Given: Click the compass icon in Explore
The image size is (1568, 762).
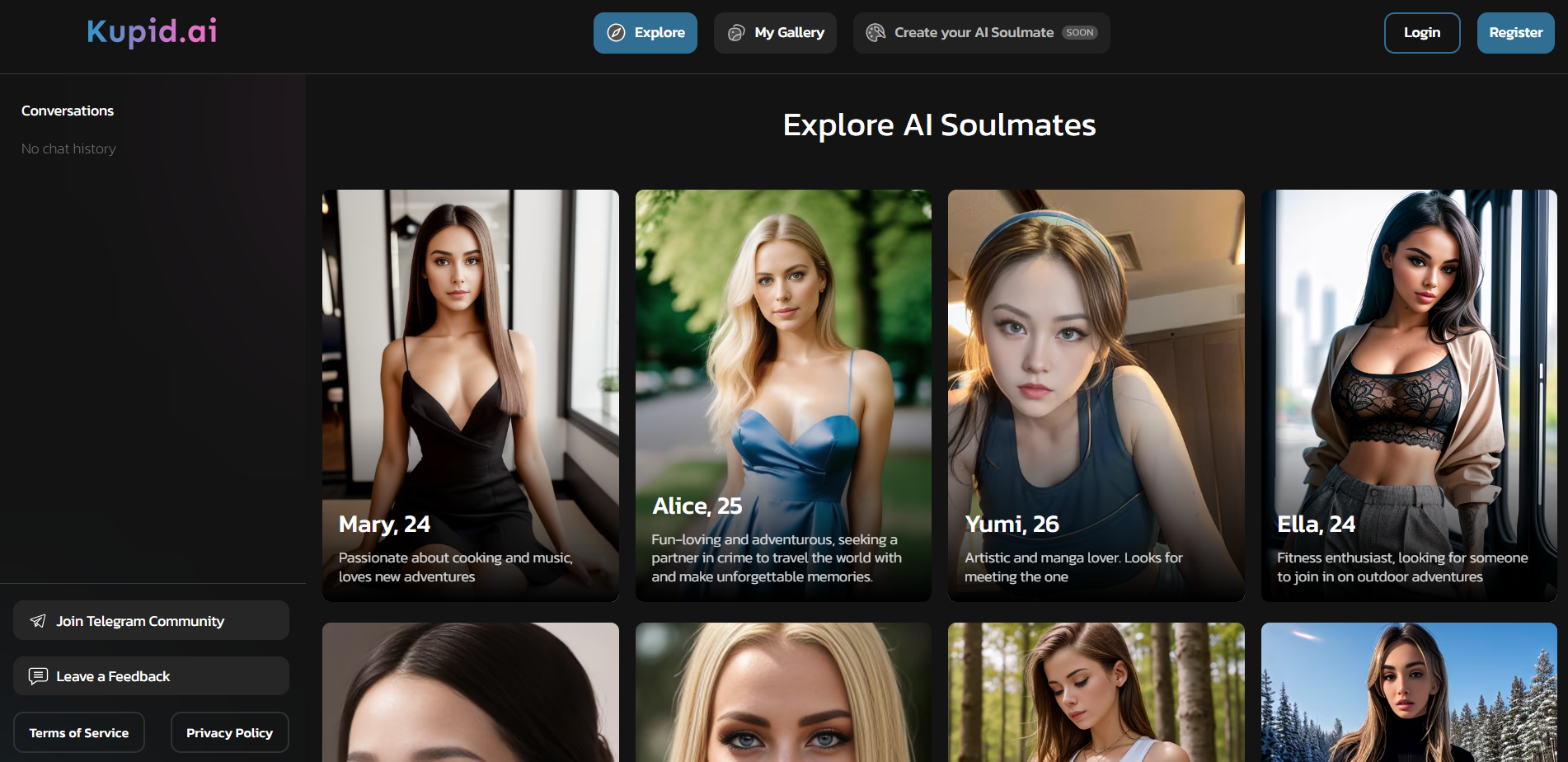Looking at the screenshot, I should coord(616,33).
